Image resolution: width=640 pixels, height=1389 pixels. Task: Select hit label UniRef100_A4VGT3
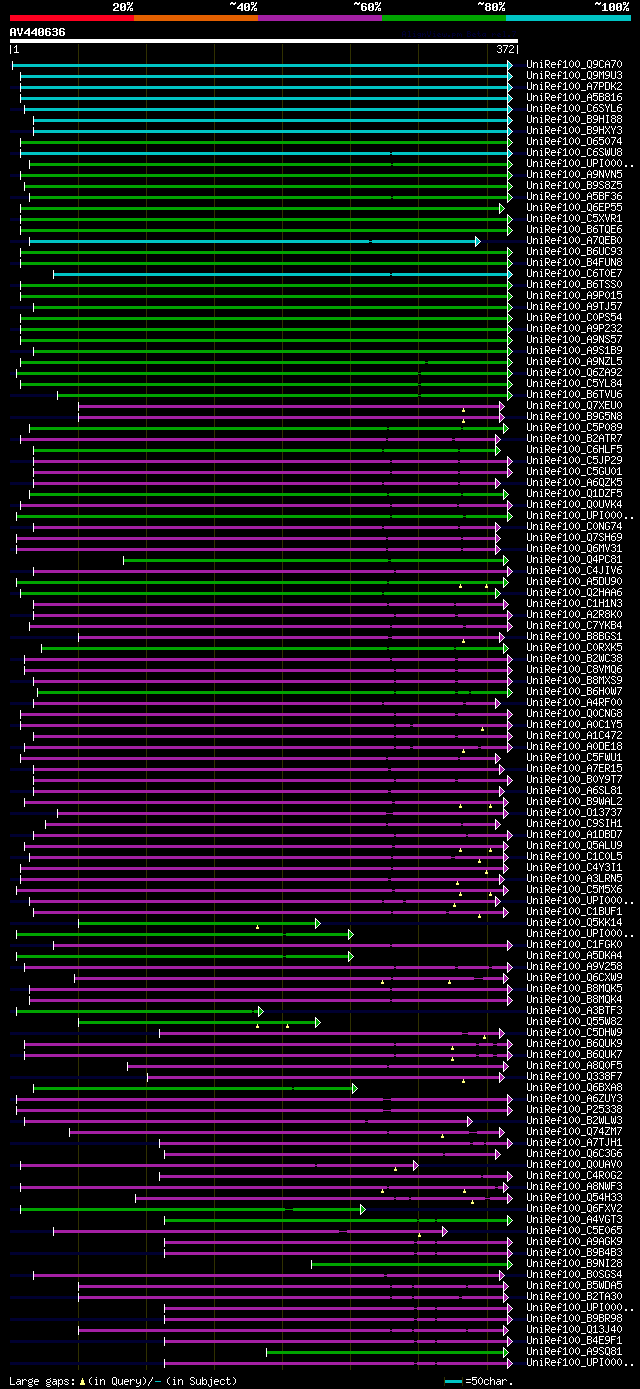[574, 1220]
